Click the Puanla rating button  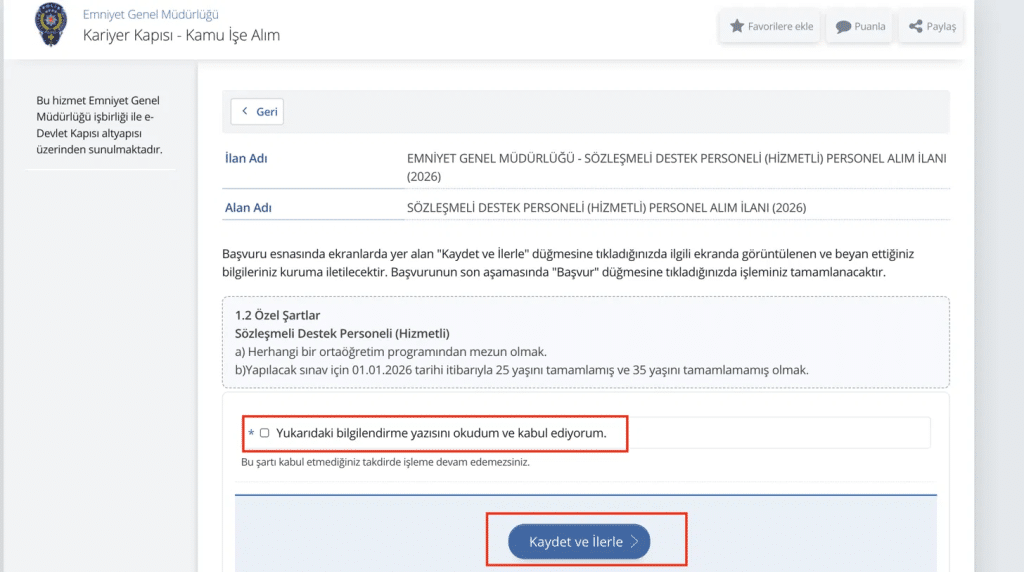[x=860, y=26]
